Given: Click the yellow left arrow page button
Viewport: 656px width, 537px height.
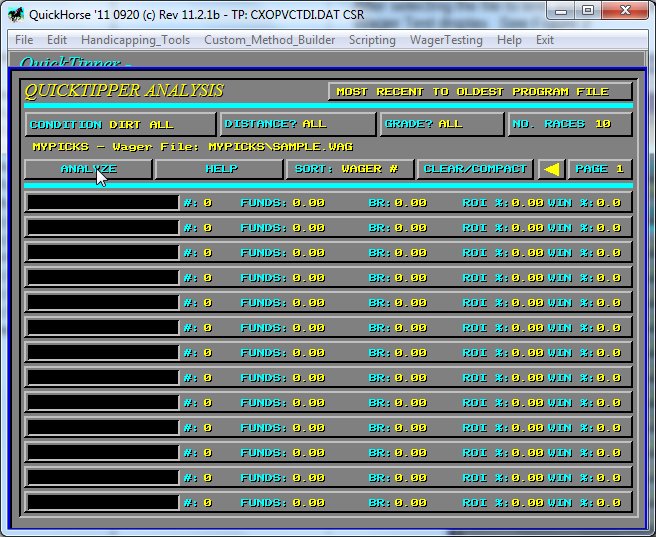Looking at the screenshot, I should [551, 169].
